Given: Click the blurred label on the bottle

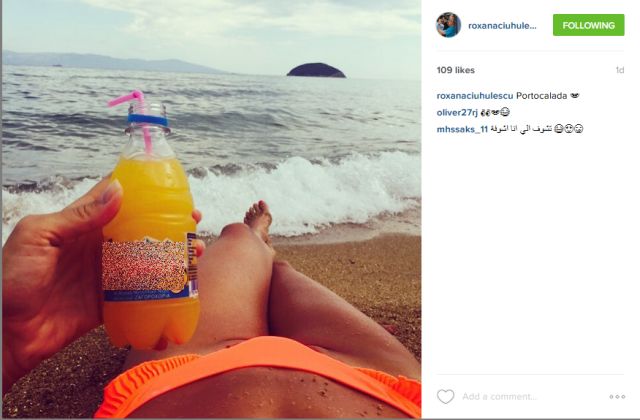Looking at the screenshot, I should coord(144,265).
